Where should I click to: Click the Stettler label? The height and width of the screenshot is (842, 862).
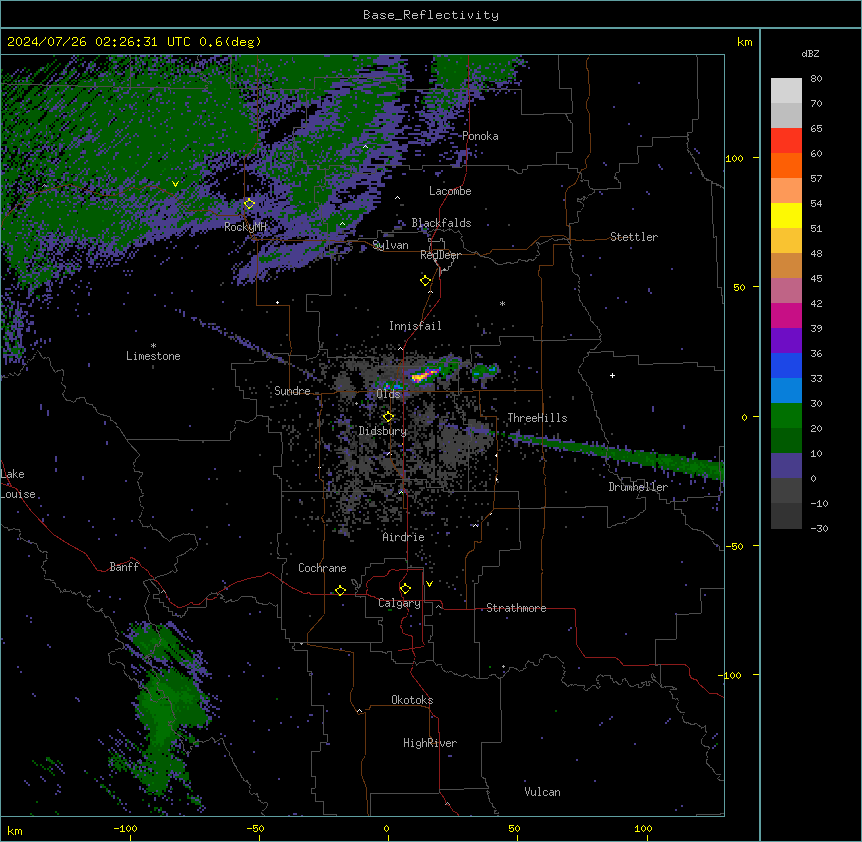634,237
